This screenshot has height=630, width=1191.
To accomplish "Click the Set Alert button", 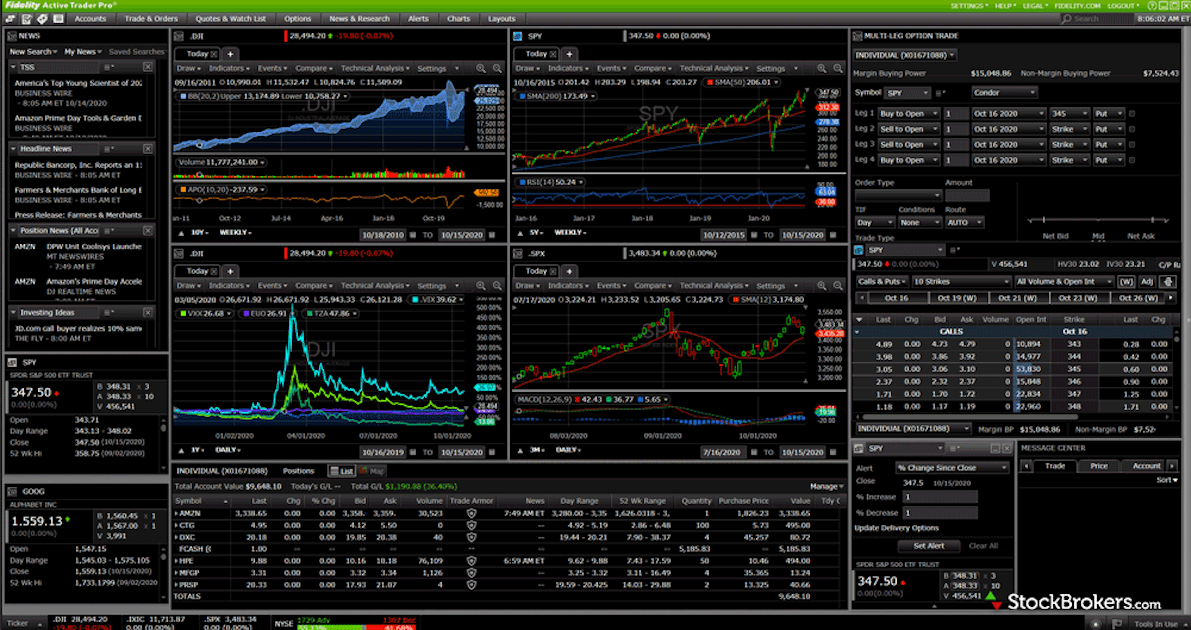I will pos(929,546).
